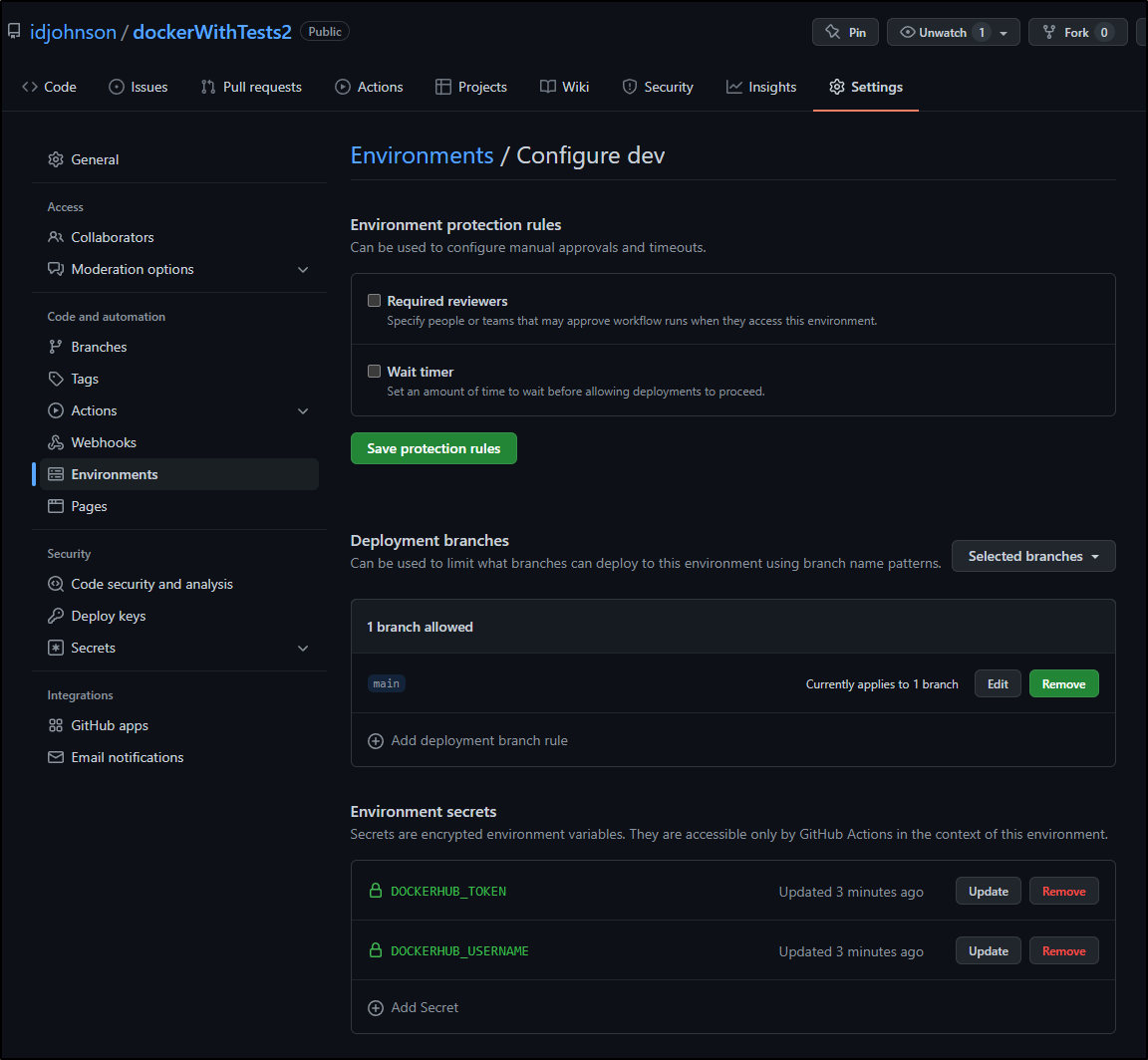The image size is (1148, 1060).
Task: Click the Tags tag icon
Action: pyautogui.click(x=56, y=379)
